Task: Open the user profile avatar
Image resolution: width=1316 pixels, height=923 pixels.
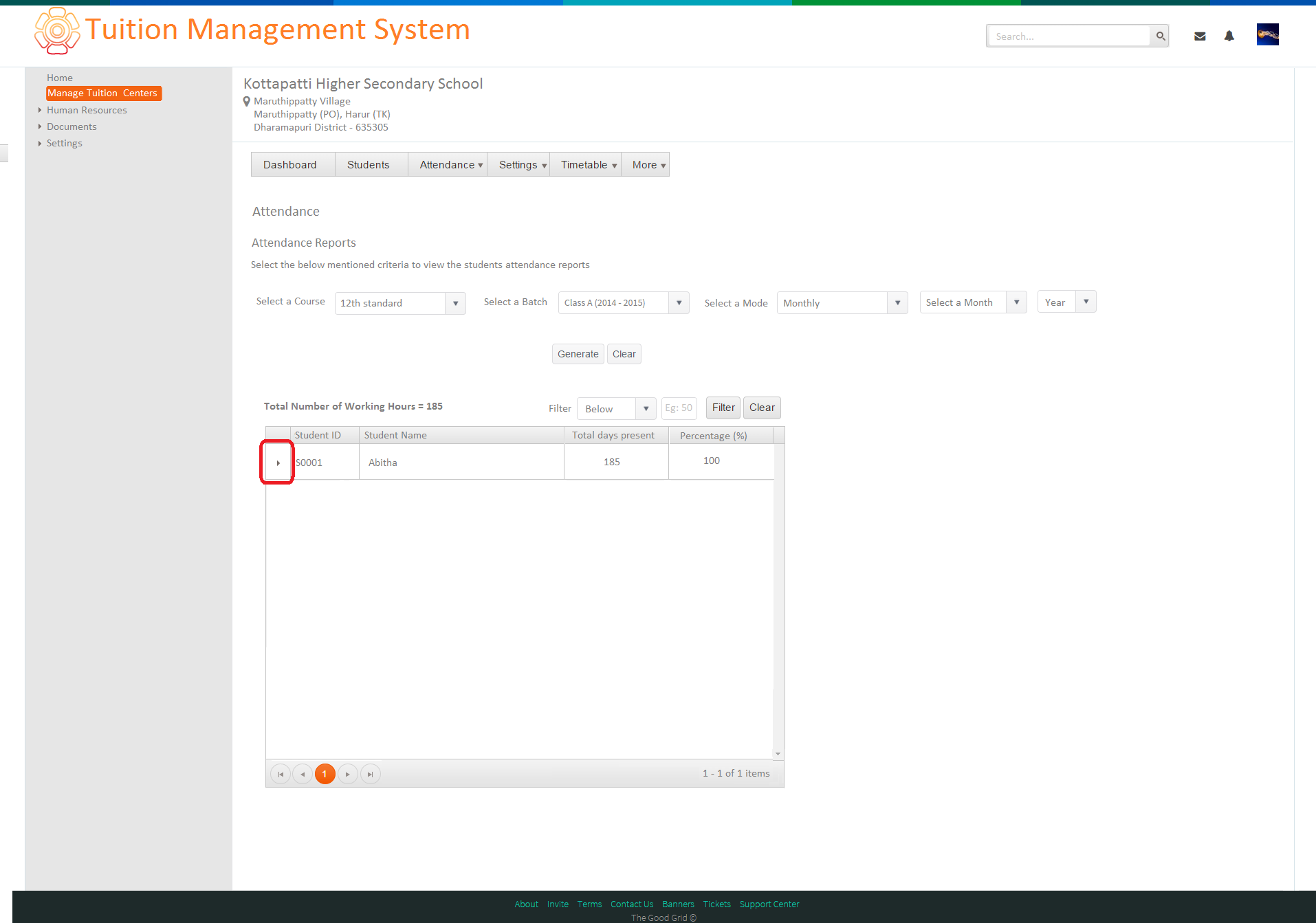Action: [1267, 34]
